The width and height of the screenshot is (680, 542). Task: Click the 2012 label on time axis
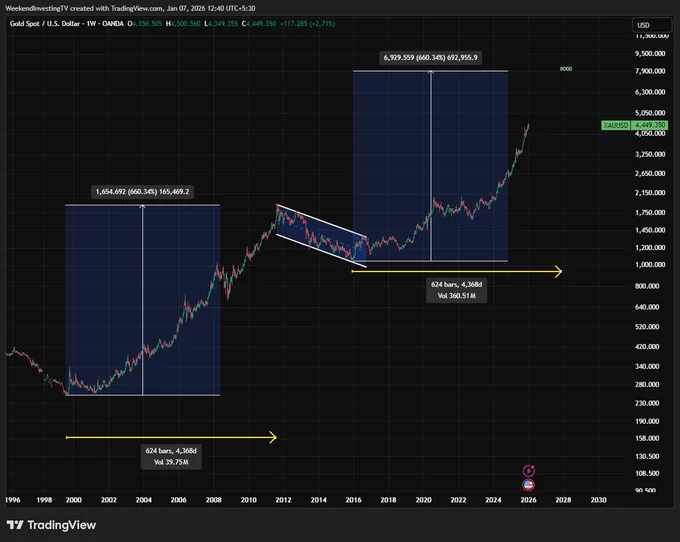coord(283,500)
